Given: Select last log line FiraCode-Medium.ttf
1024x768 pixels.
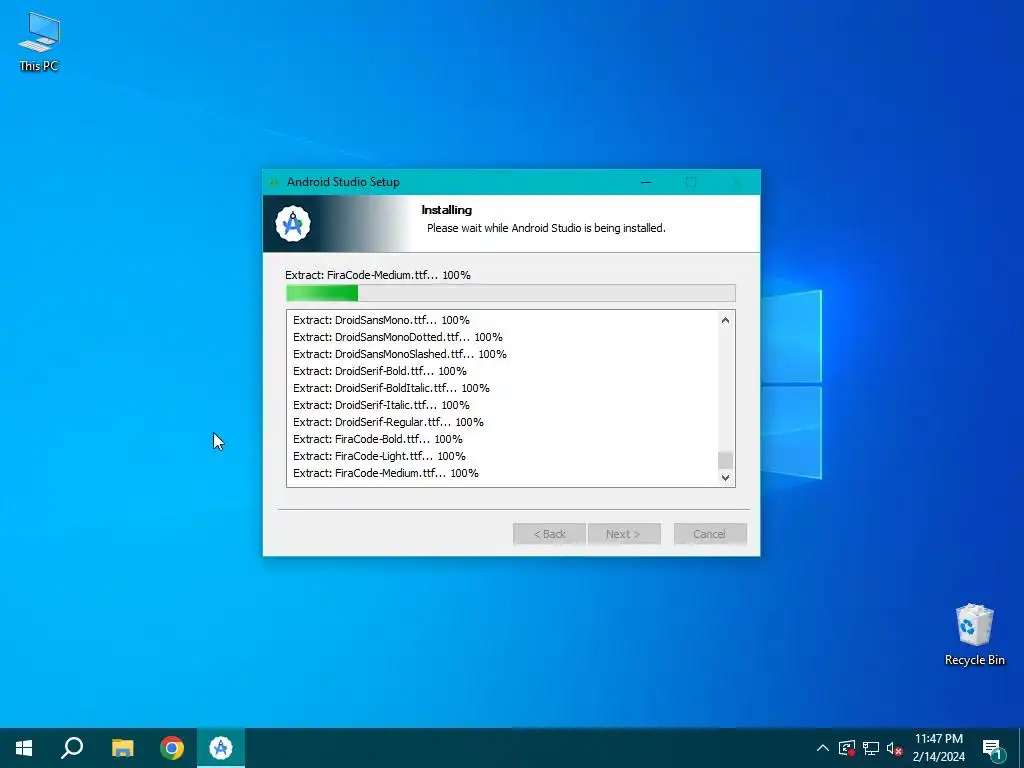Looking at the screenshot, I should coord(385,473).
